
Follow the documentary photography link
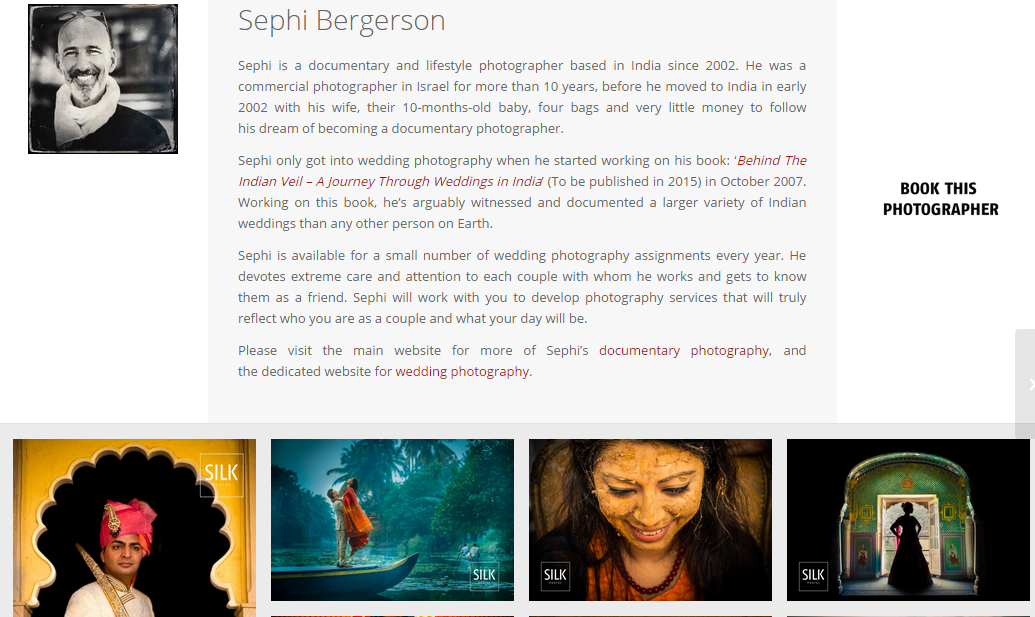tap(684, 350)
